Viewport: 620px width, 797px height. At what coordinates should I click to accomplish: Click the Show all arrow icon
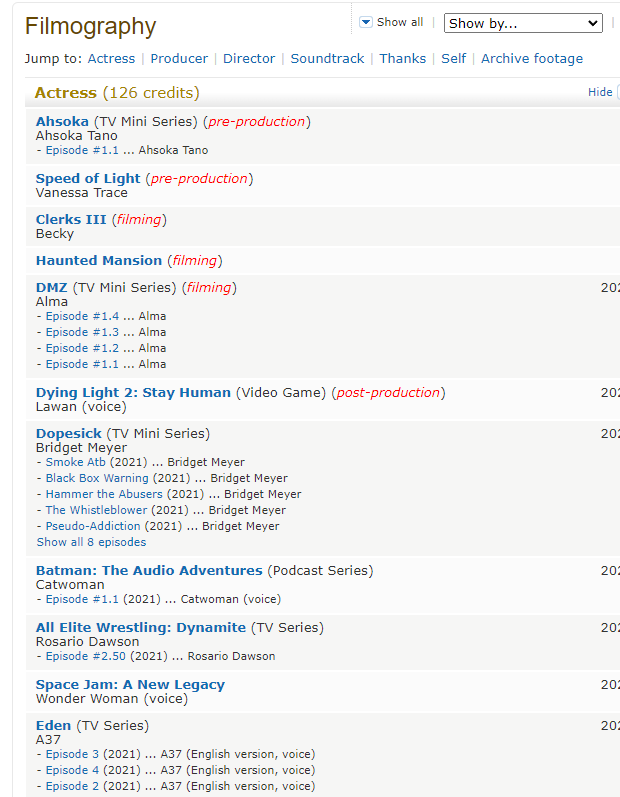pyautogui.click(x=365, y=22)
